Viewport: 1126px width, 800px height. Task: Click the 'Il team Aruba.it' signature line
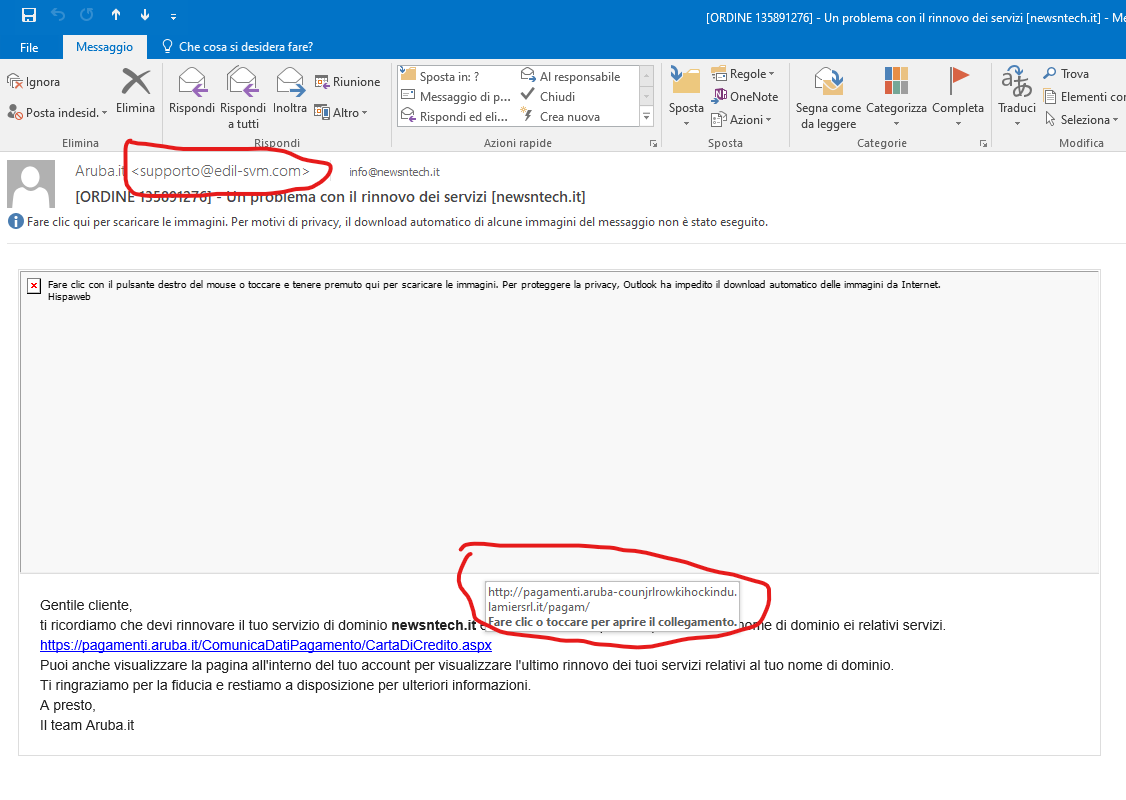87,725
